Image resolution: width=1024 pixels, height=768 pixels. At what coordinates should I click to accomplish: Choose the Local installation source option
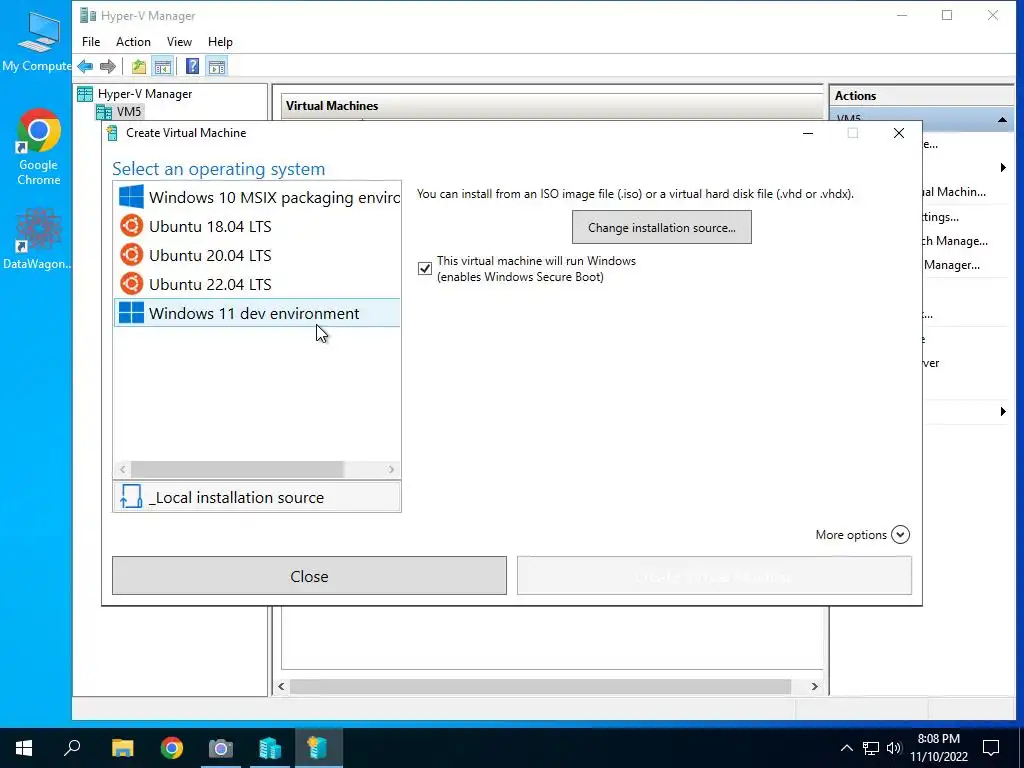pos(257,497)
